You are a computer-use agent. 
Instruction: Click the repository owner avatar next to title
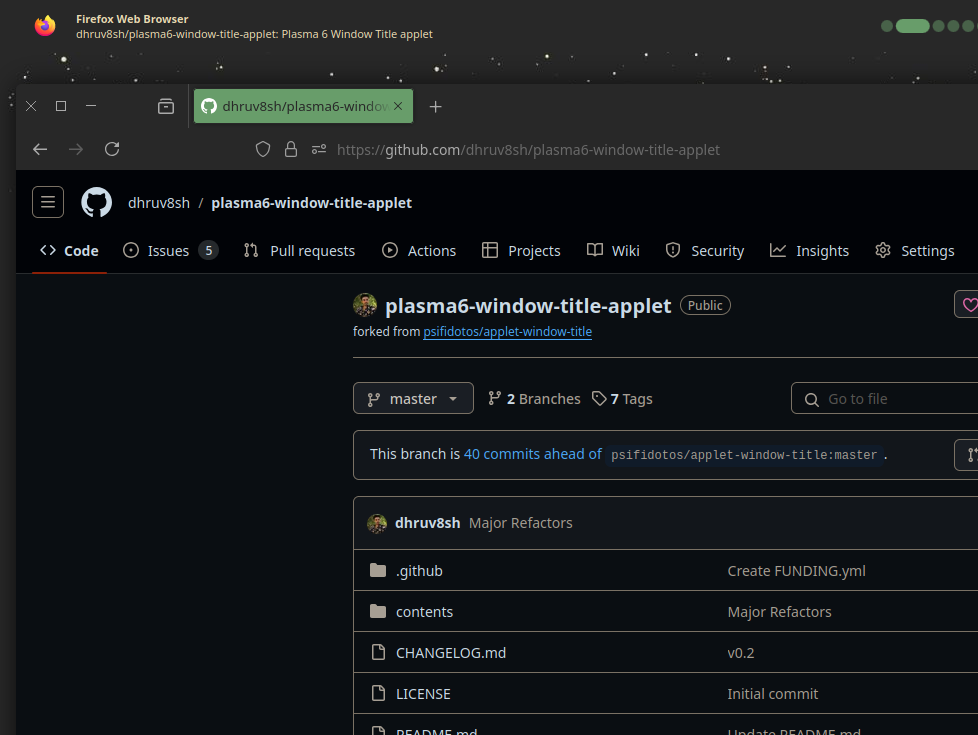tap(365, 305)
